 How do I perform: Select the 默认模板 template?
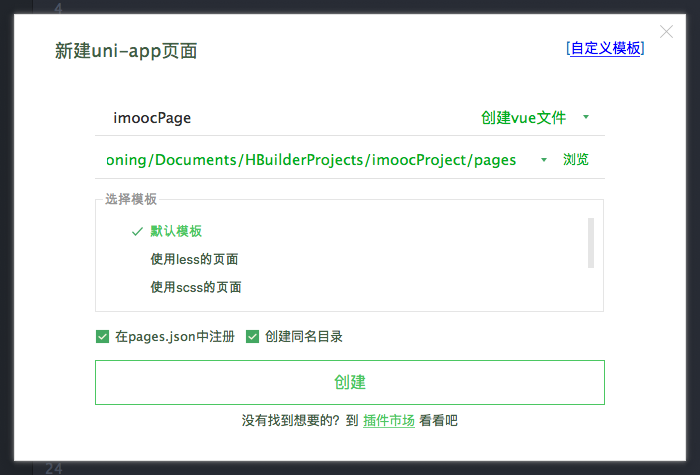click(176, 231)
